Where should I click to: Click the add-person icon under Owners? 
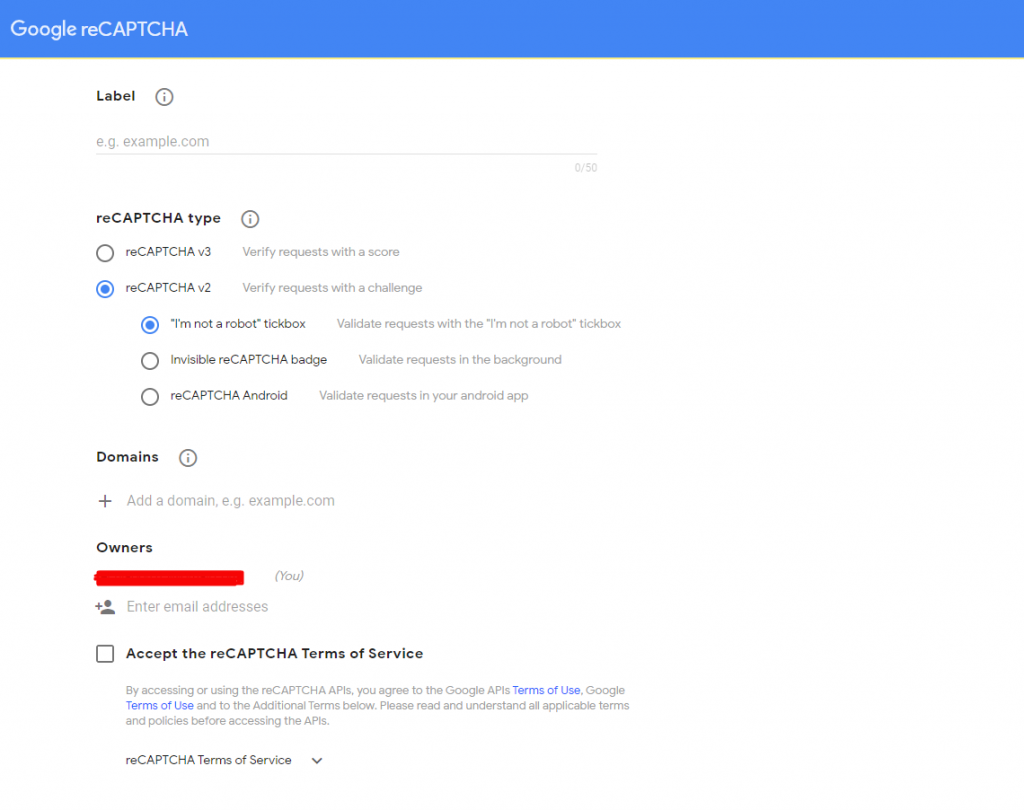pos(105,607)
